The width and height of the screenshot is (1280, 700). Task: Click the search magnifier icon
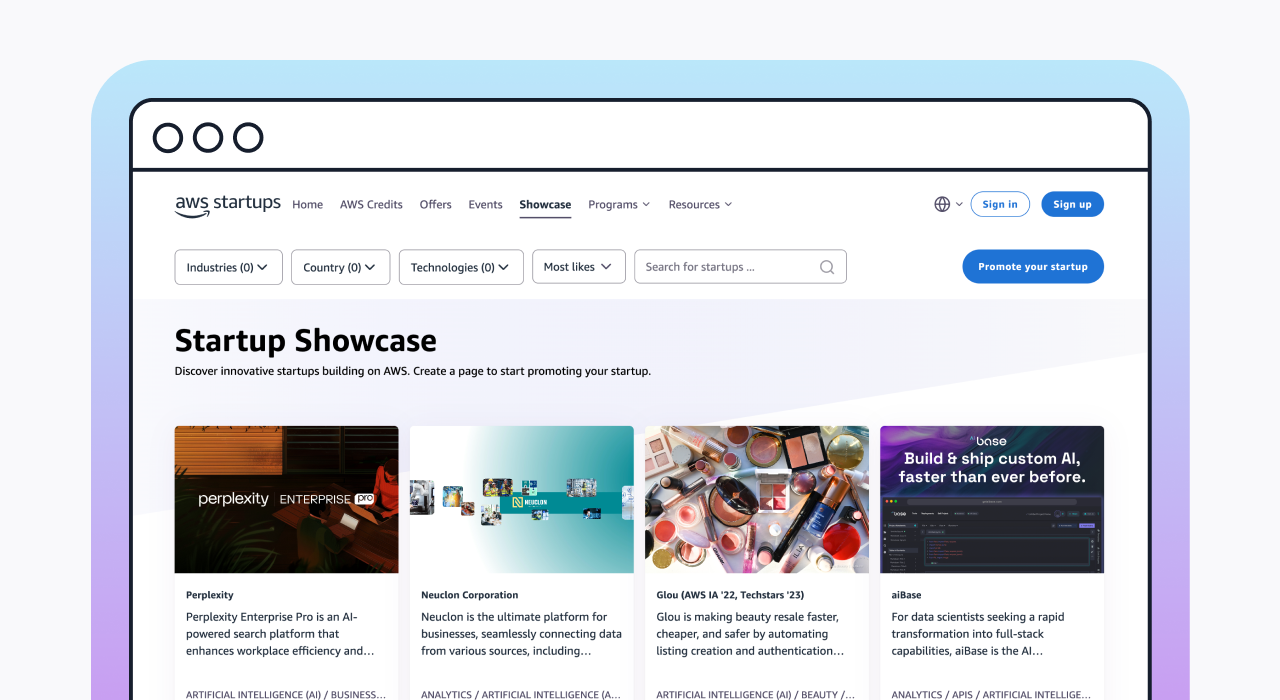(x=826, y=266)
